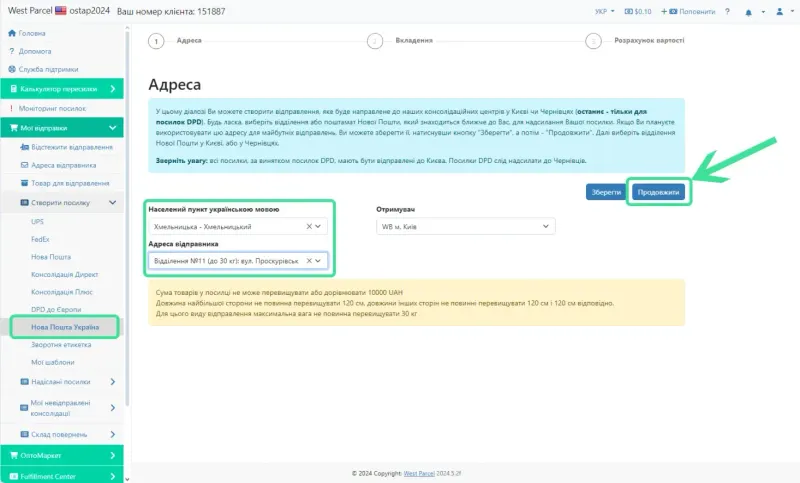Click the Адреса відправника envelope icon
Viewport: 800px width, 483px height.
24,165
